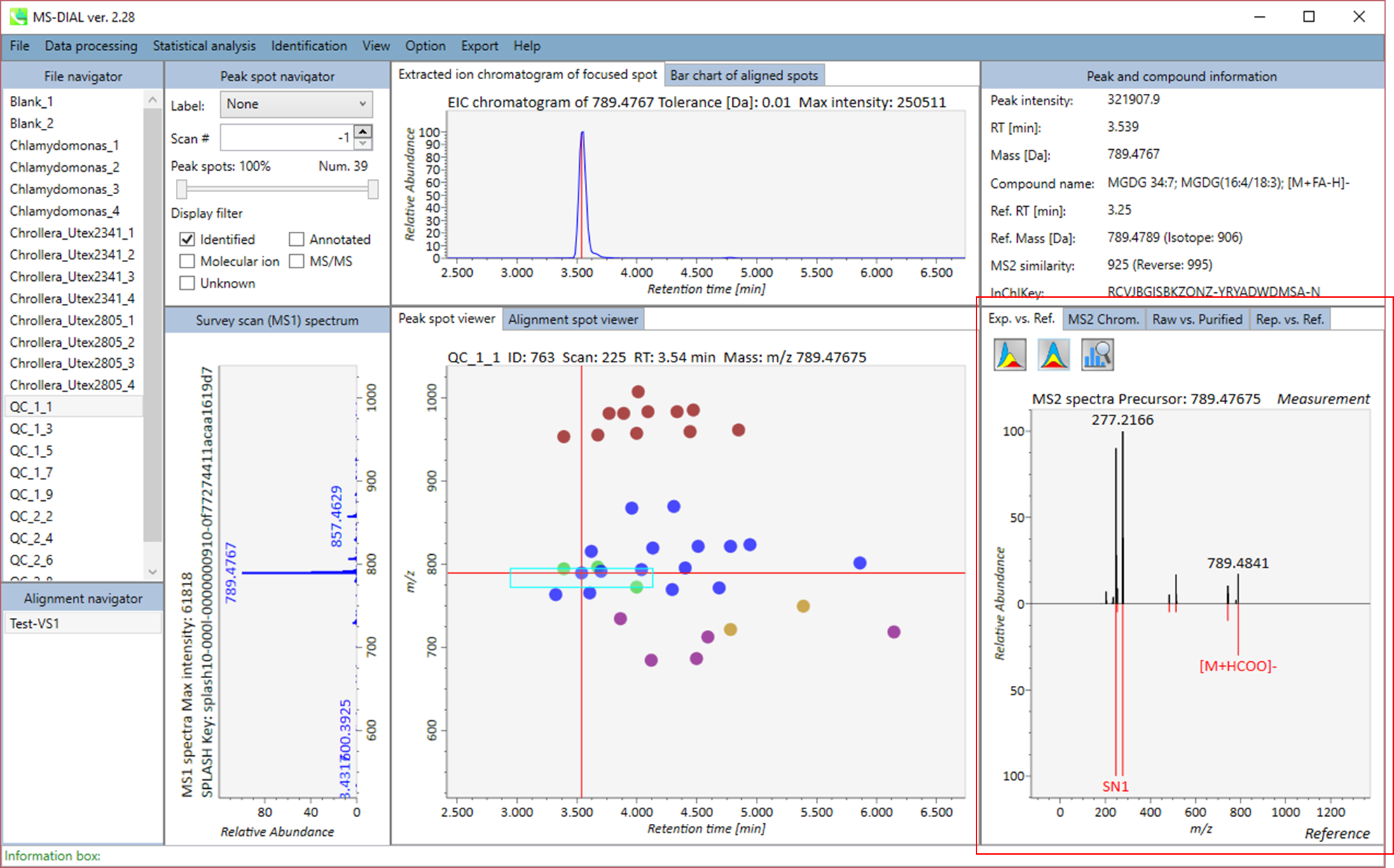The width and height of the screenshot is (1394, 868).
Task: Select QC_2_4 file in navigator
Action: click(74, 538)
